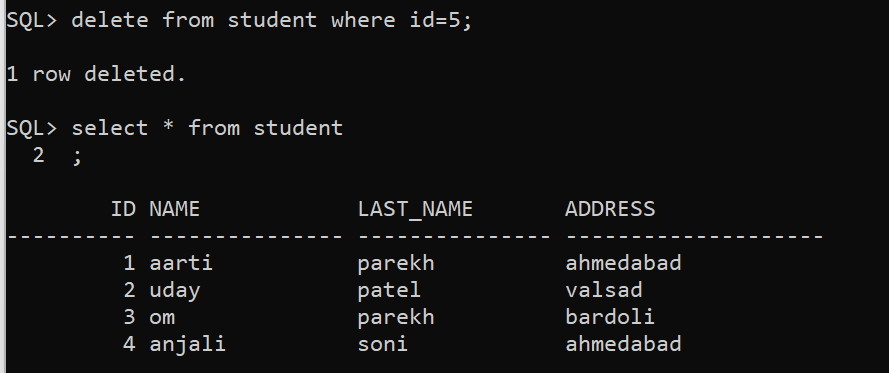The image size is (889, 373).
Task: Click the '1 row deleted.' message
Action: (96, 74)
